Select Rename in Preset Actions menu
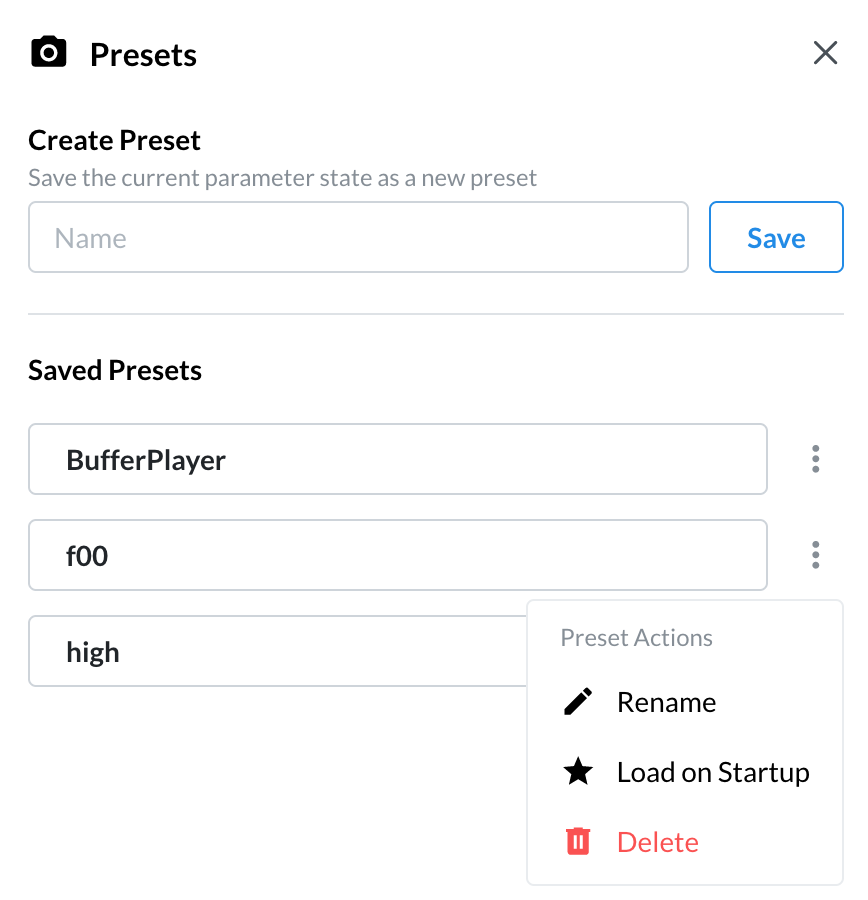This screenshot has height=900, width=868. pyautogui.click(x=685, y=702)
